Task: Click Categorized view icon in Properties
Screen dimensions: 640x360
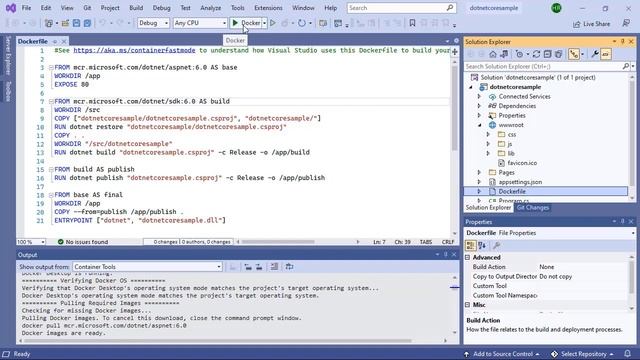Action: tap(471, 245)
